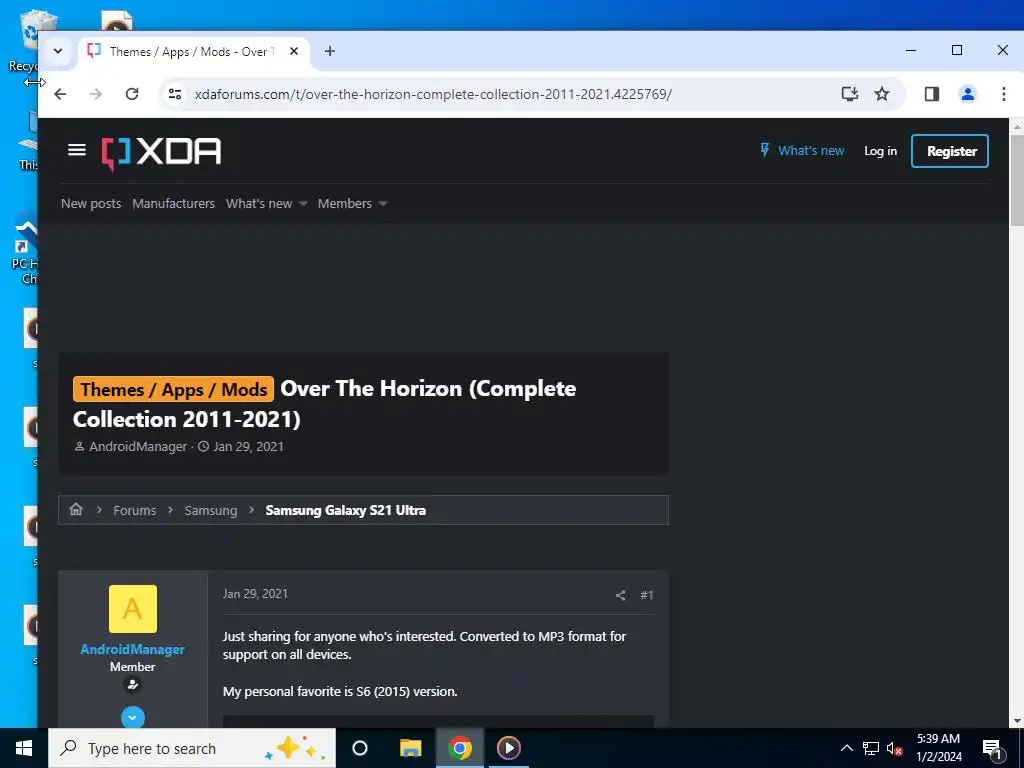Open Task View / Cortana circle
Image resolution: width=1024 pixels, height=768 pixels.
tap(360, 748)
